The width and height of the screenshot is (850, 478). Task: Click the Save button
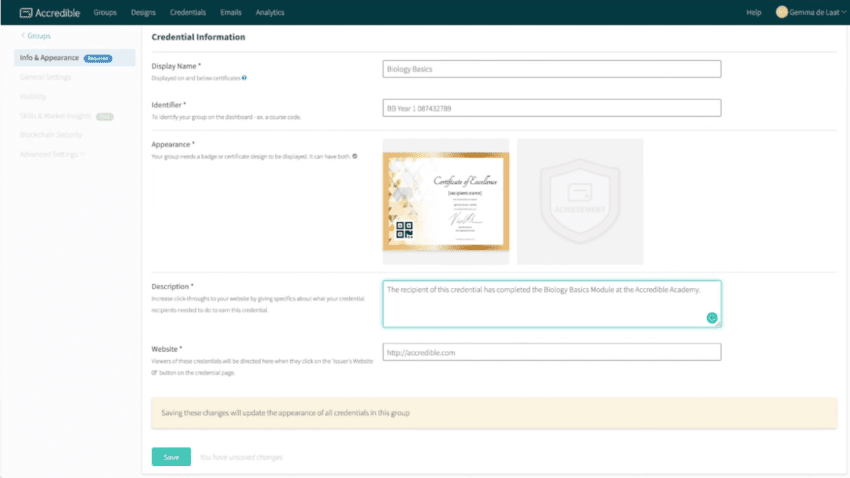(171, 457)
